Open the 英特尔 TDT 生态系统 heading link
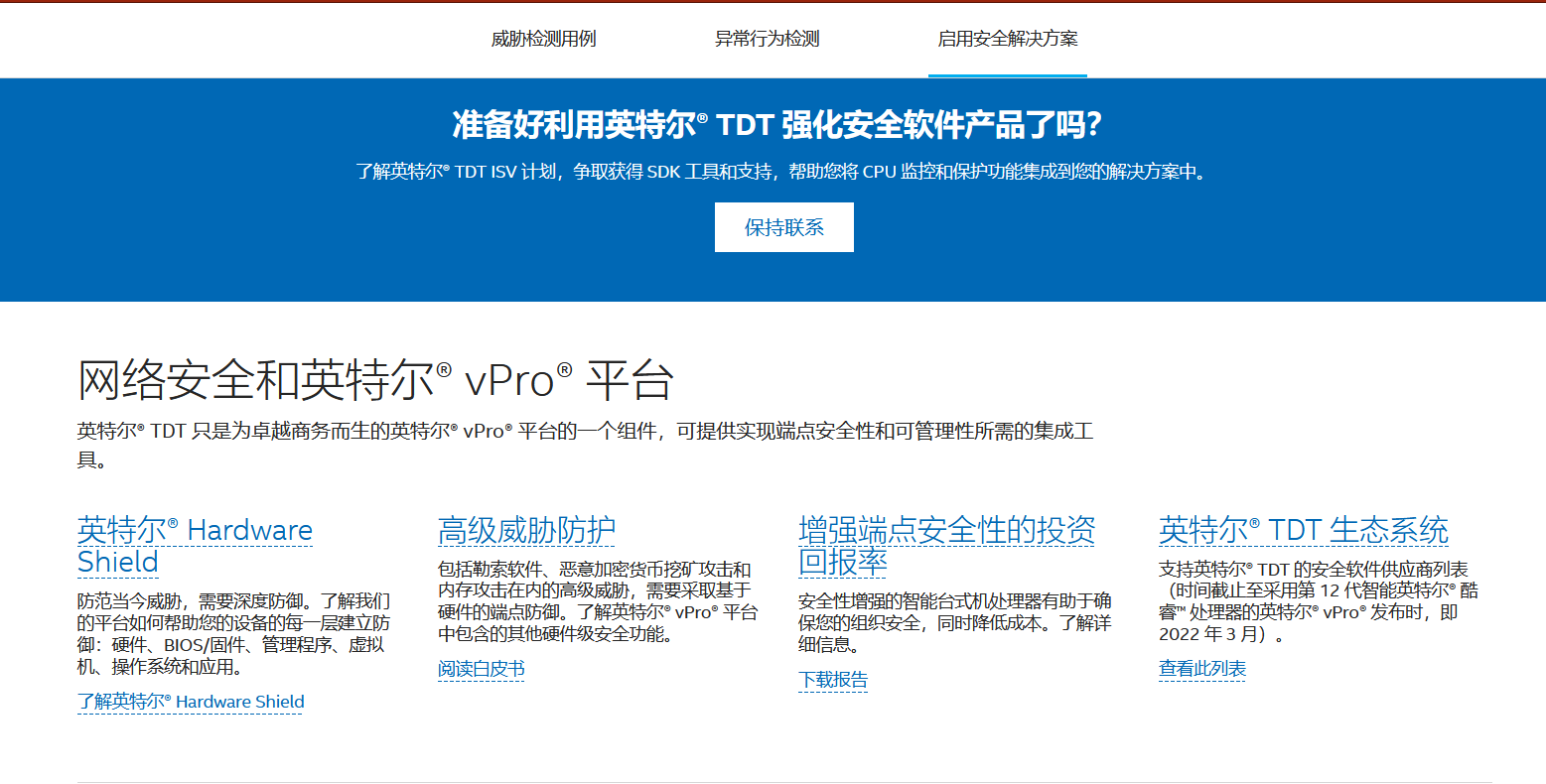 pos(1304,530)
